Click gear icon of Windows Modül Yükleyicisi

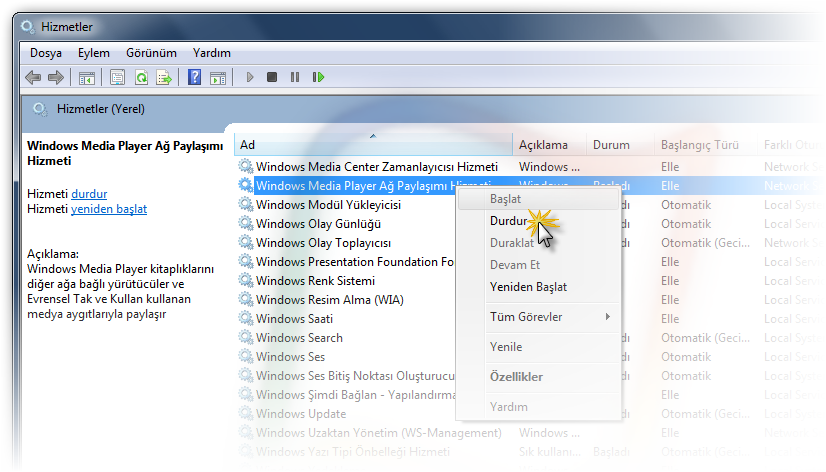click(245, 204)
